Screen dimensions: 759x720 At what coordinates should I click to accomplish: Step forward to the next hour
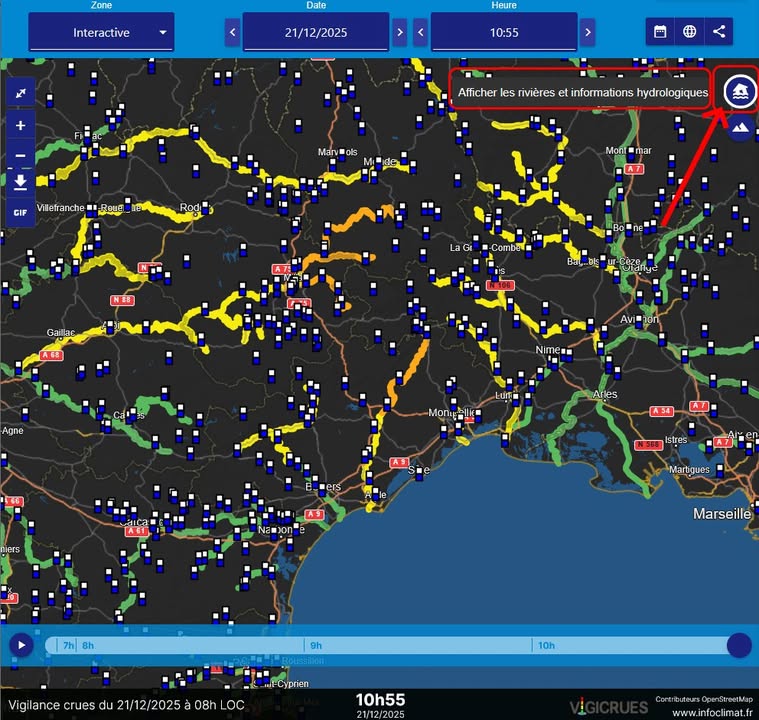588,32
